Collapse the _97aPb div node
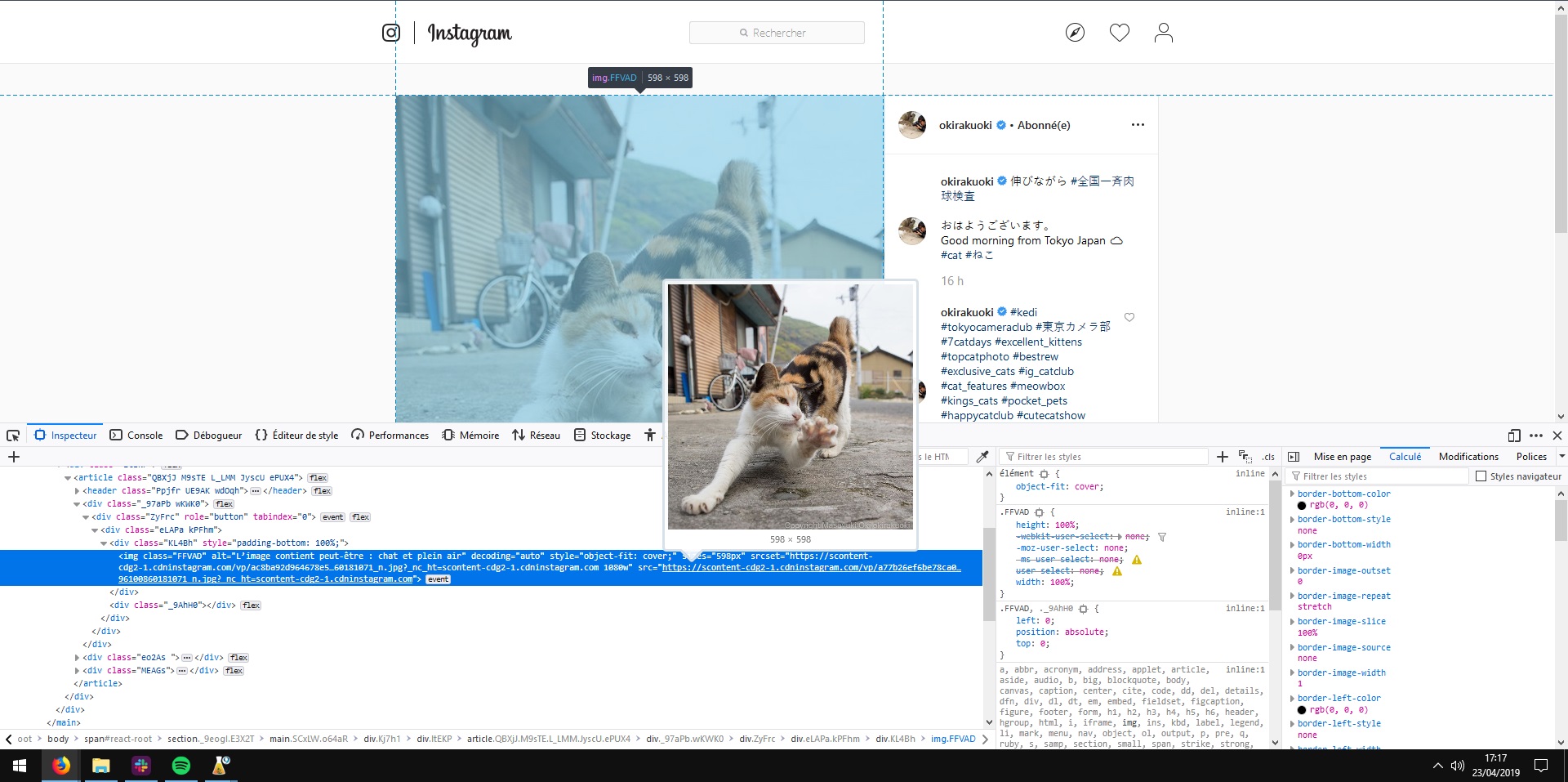Viewport: 1568px width, 782px height. (77, 504)
